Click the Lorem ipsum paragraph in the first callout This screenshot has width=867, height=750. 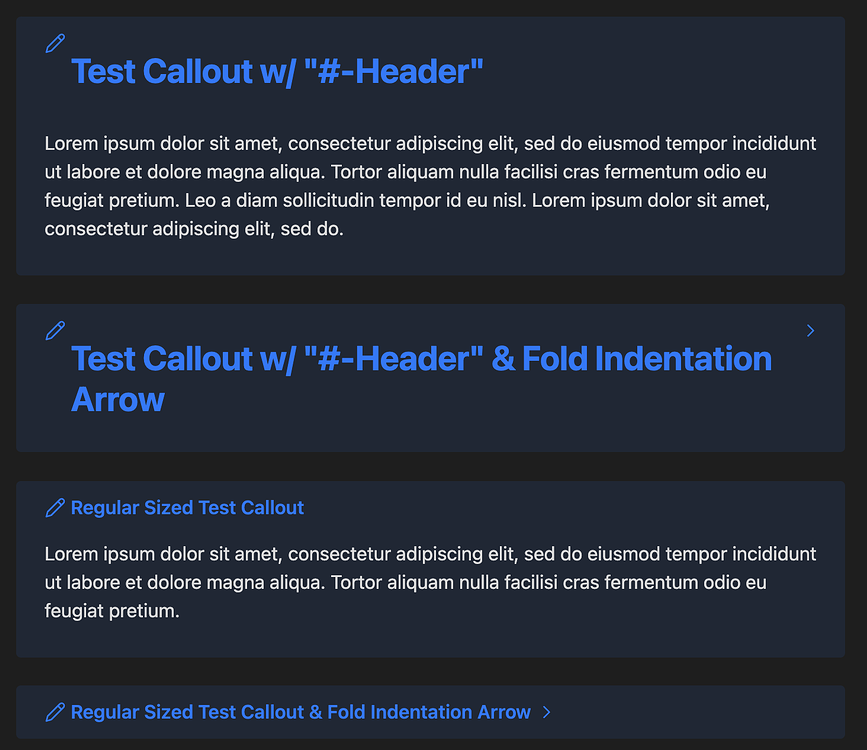(430, 186)
